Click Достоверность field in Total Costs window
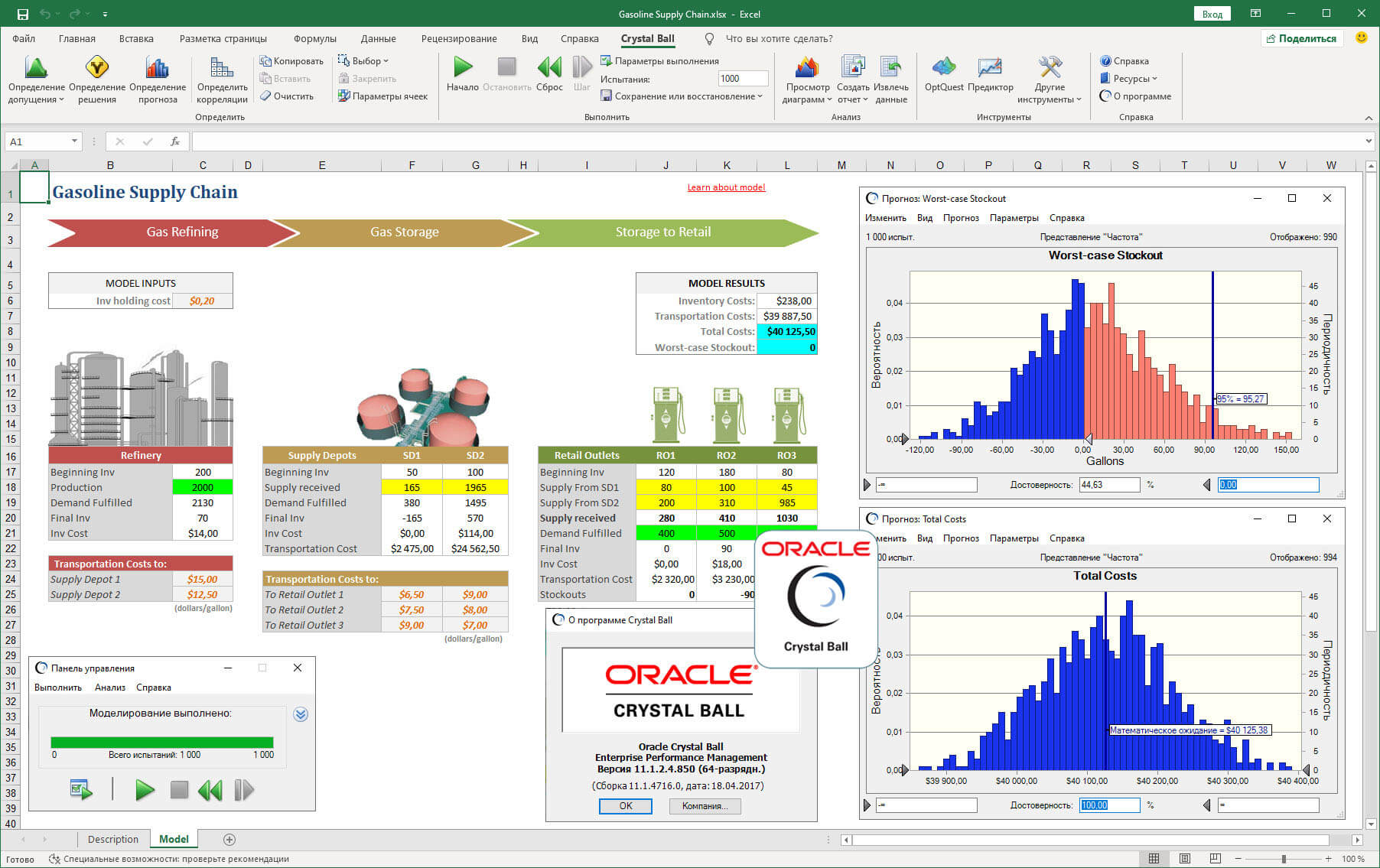Viewport: 1380px width, 868px height. click(x=1109, y=805)
